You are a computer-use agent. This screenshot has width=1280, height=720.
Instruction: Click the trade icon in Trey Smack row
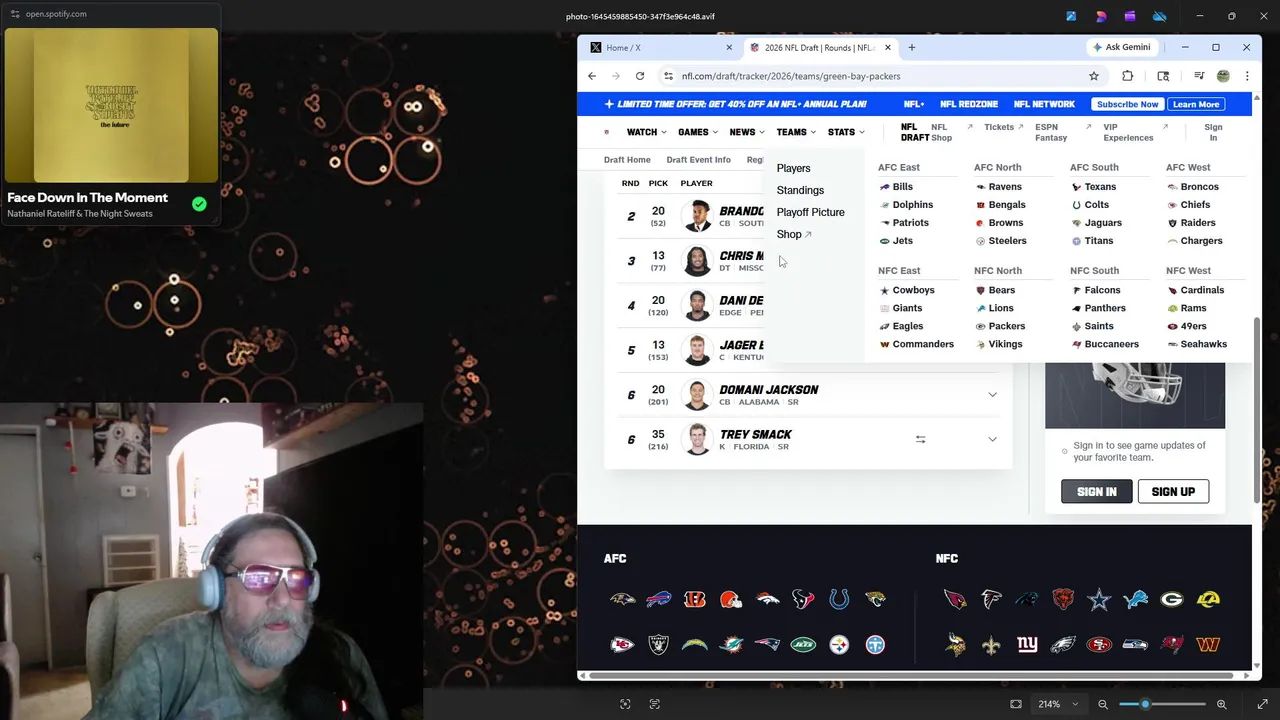(x=920, y=439)
